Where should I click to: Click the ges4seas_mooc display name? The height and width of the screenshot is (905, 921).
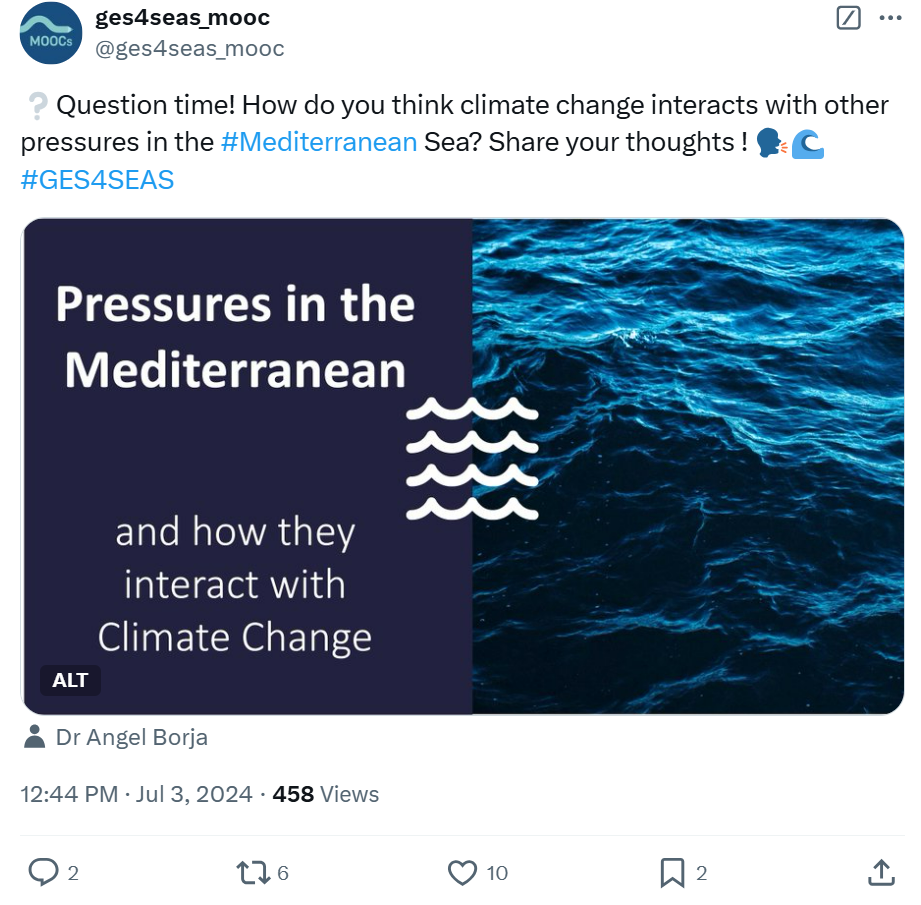coord(182,17)
